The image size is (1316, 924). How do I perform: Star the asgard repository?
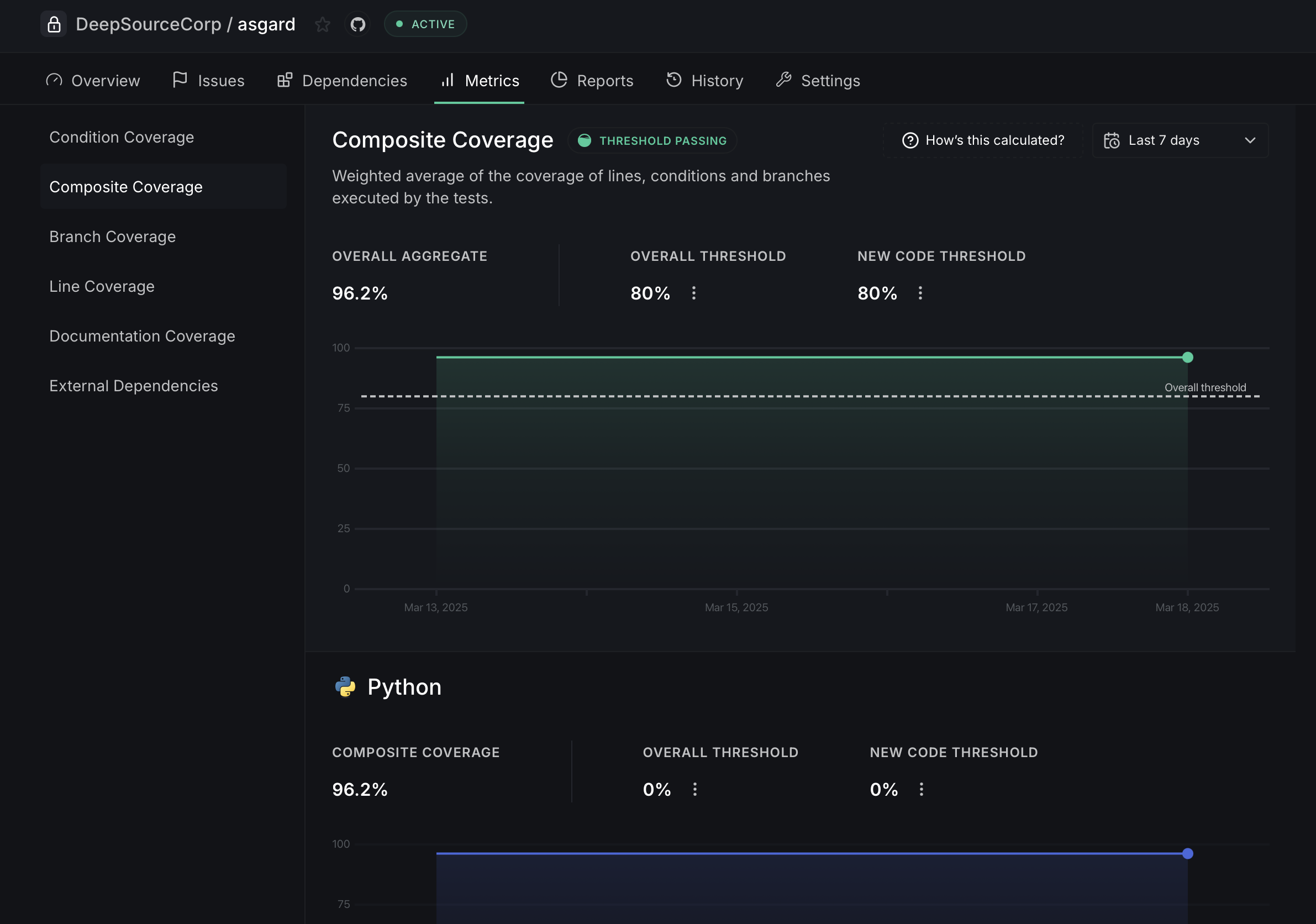point(322,24)
